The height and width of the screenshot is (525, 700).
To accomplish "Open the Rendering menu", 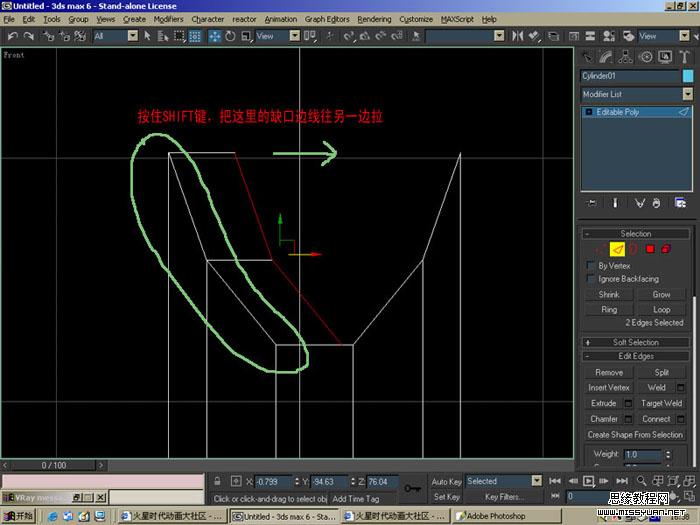I will click(374, 19).
